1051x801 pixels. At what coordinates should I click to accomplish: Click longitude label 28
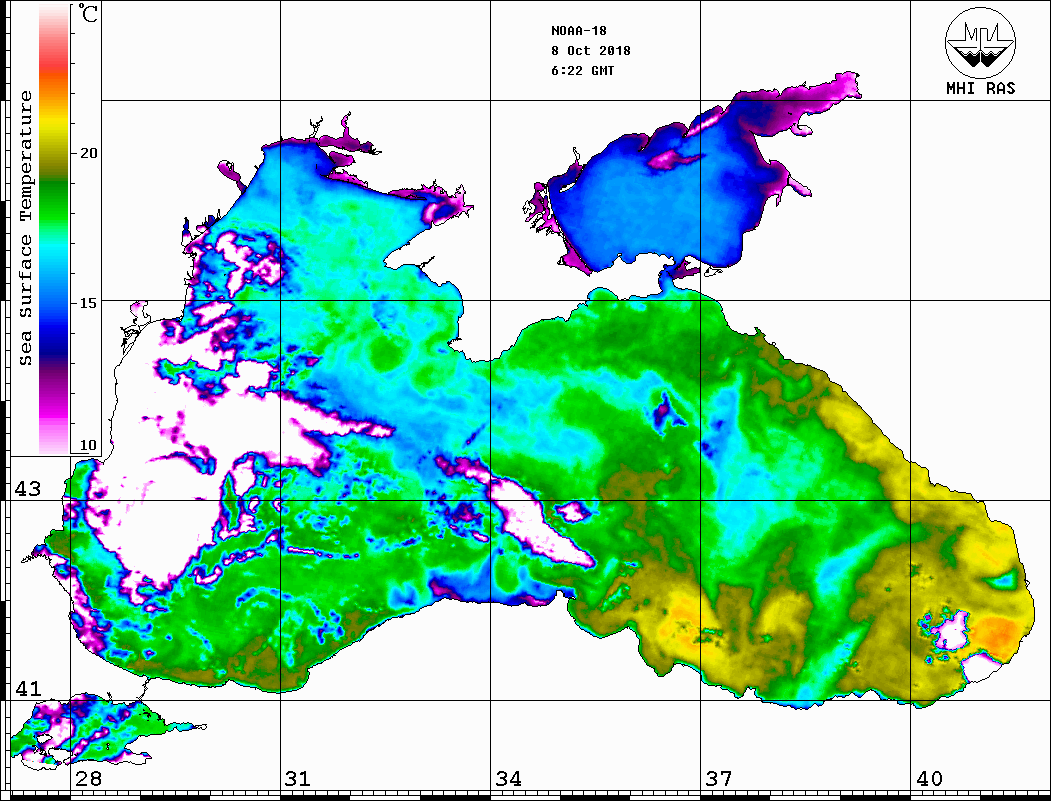point(88,779)
